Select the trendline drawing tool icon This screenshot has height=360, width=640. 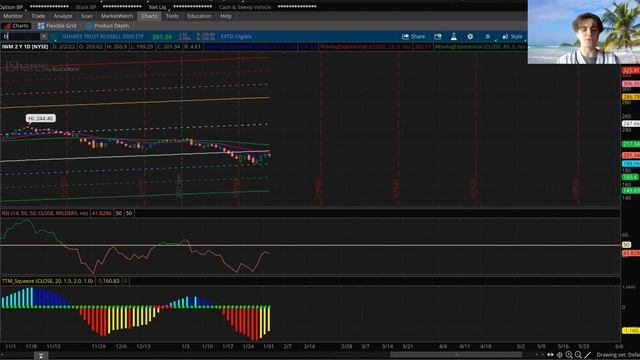tap(588, 355)
